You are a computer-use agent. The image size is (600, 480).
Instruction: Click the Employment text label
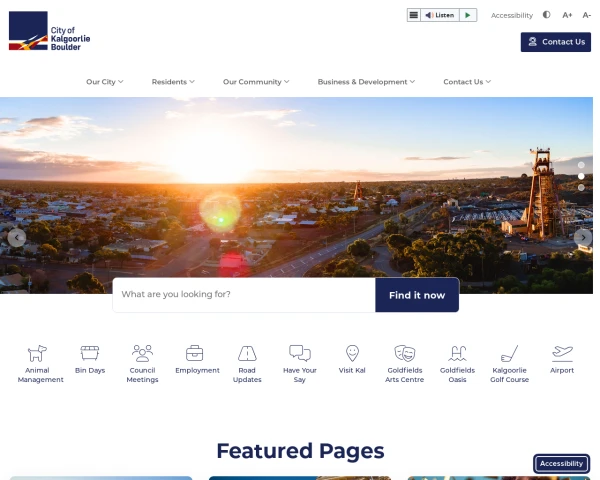pyautogui.click(x=197, y=371)
